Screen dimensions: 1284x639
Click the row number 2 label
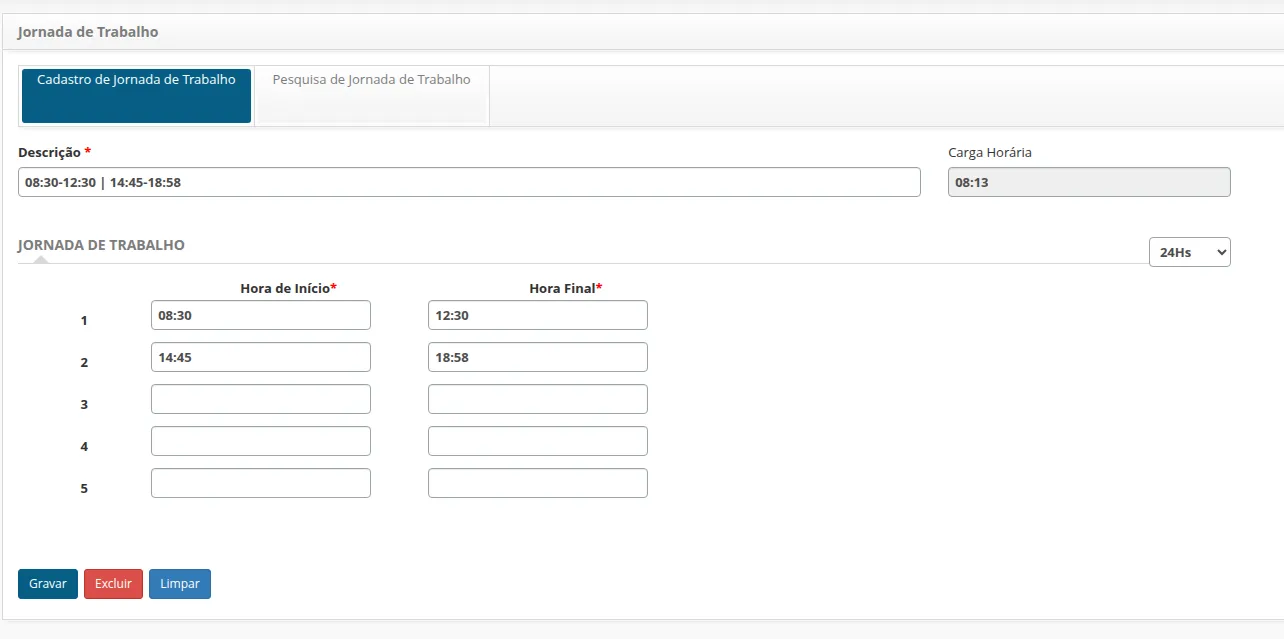tap(84, 363)
